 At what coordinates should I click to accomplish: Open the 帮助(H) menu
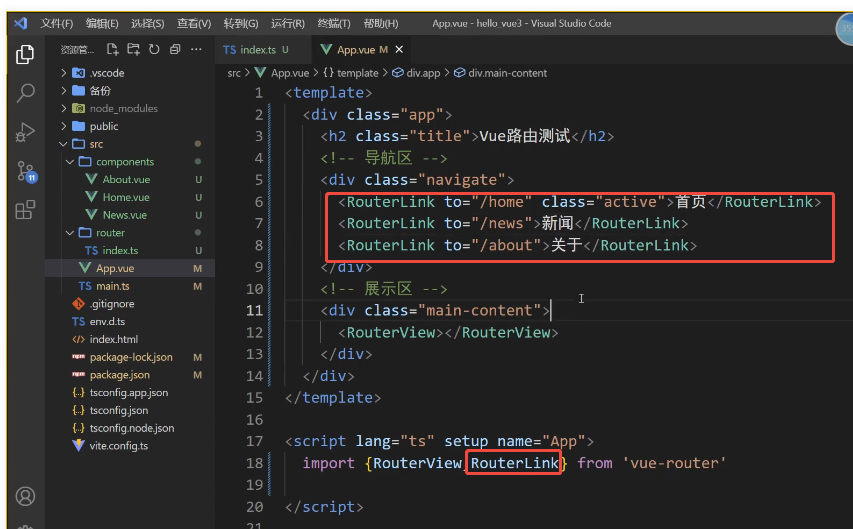(x=381, y=23)
